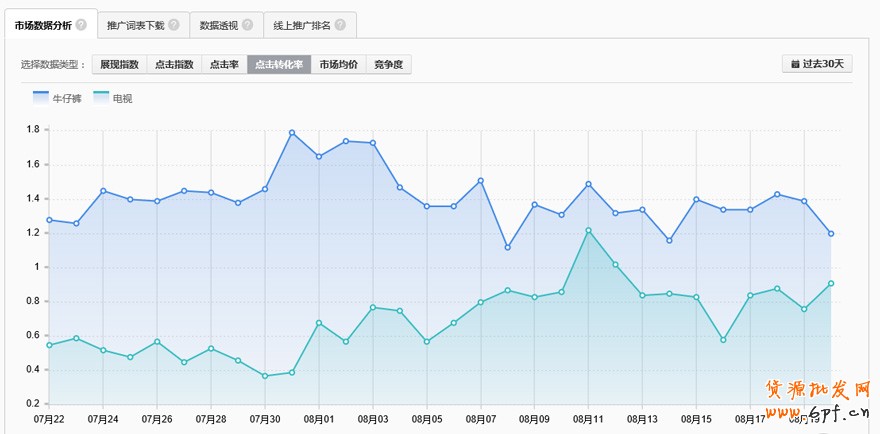Select 点击转化率 data type

279,64
